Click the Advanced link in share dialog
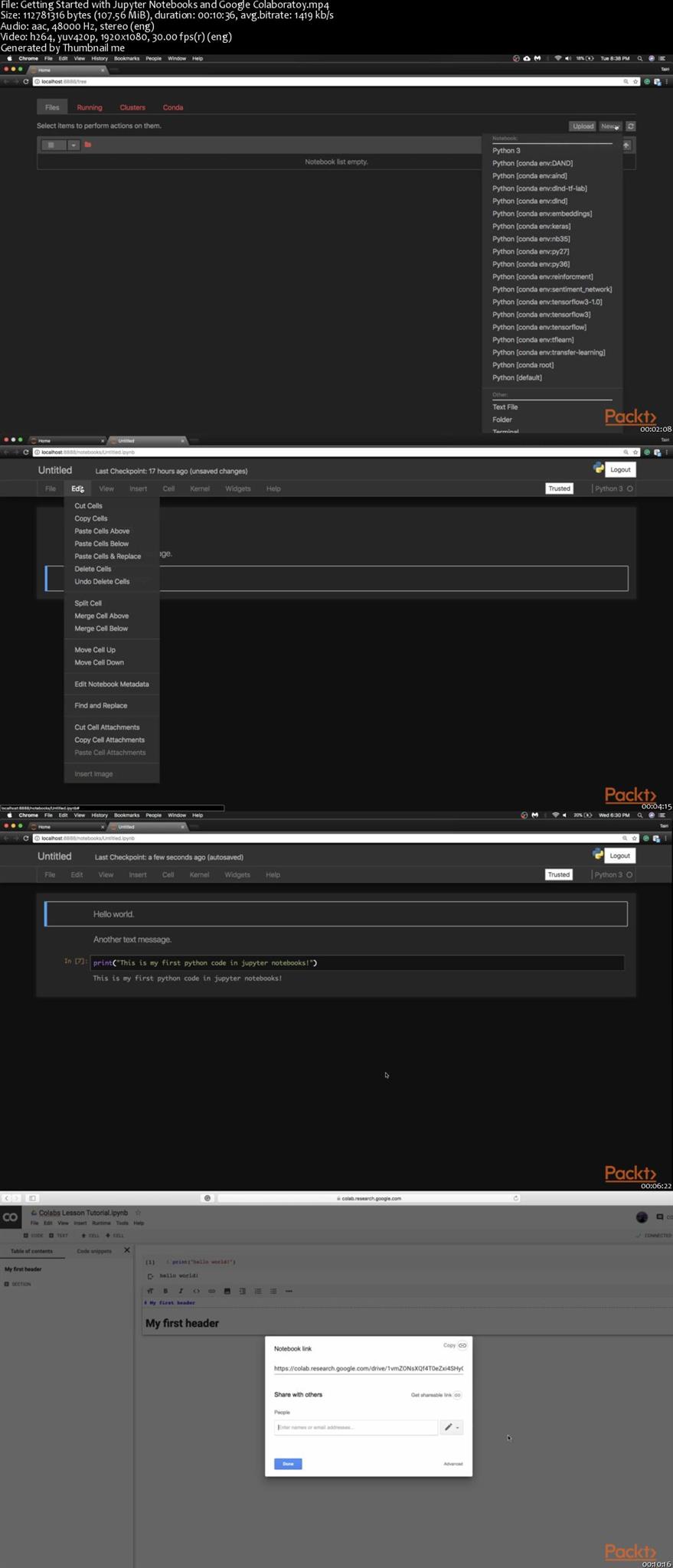This screenshot has height=1568, width=673. 453,1464
